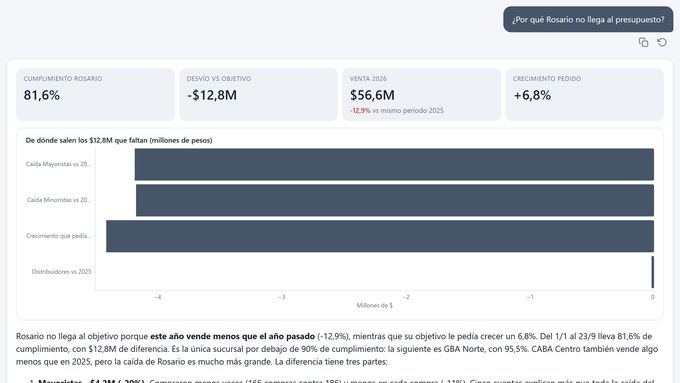Click the 'Crecimiento que pedía' chart bar

click(x=380, y=236)
